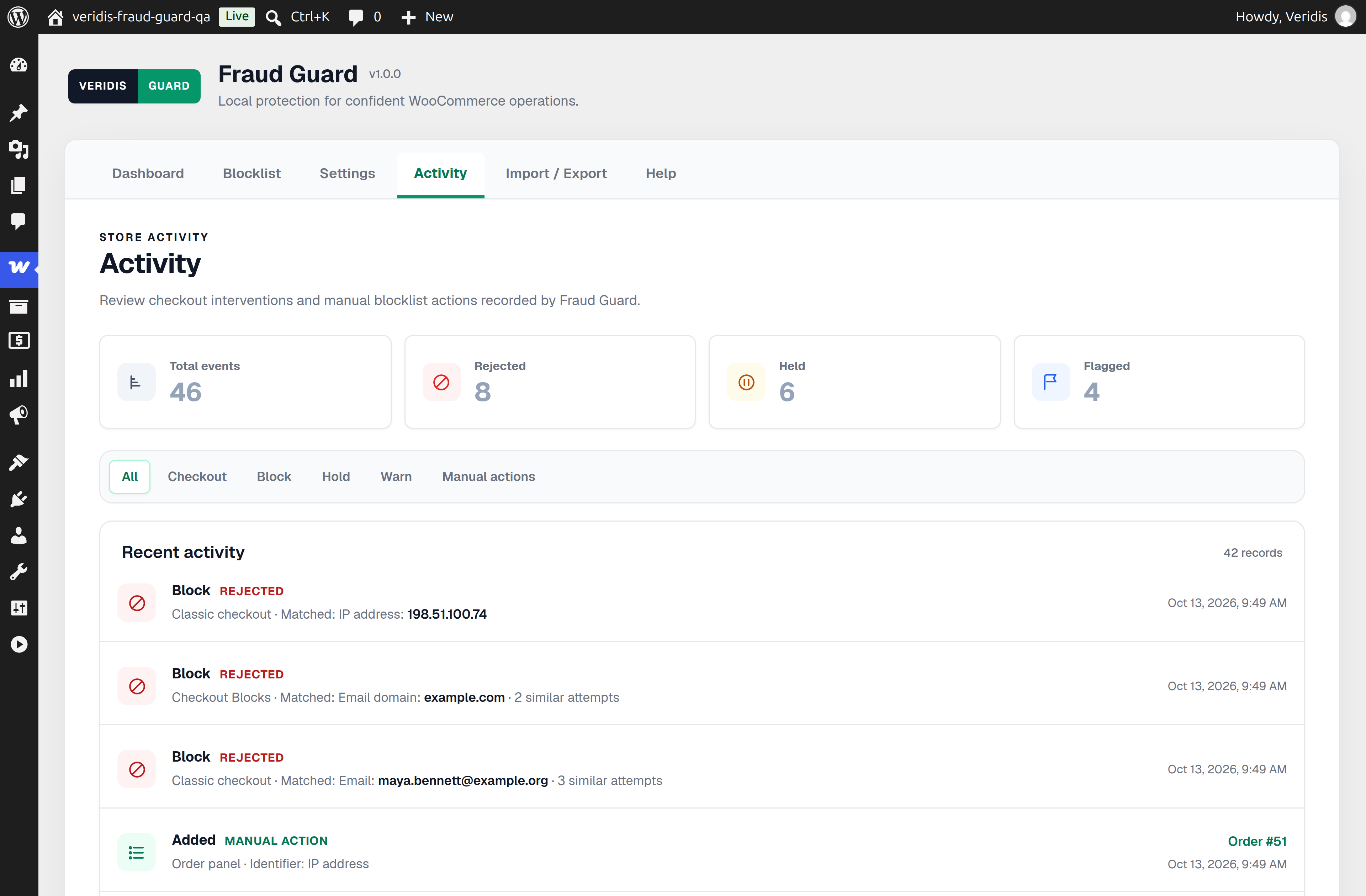Filter activity by Warn
The image size is (1366, 896).
396,477
